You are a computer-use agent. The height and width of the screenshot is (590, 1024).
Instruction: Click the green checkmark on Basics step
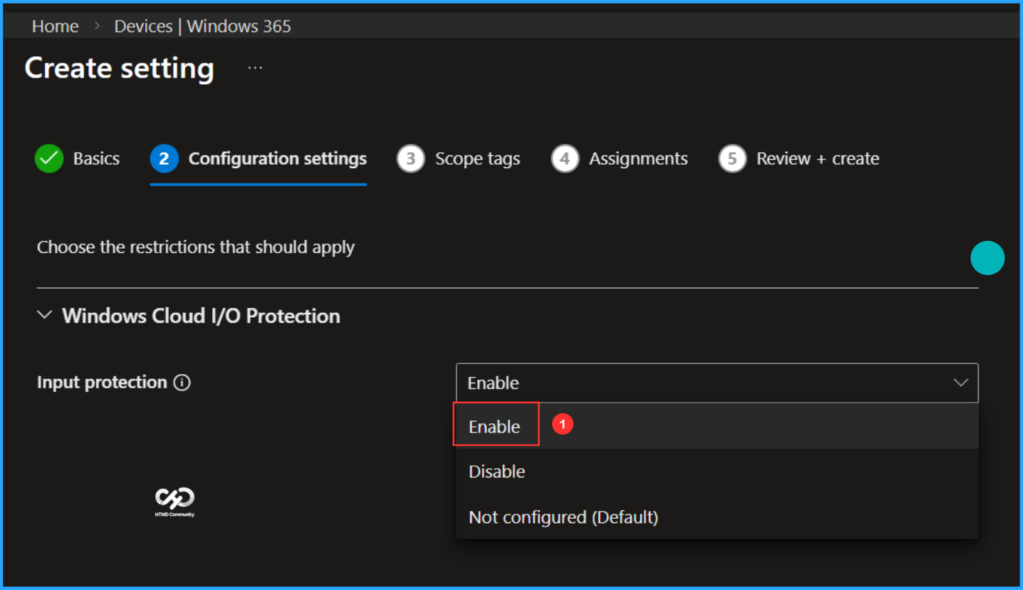point(48,158)
